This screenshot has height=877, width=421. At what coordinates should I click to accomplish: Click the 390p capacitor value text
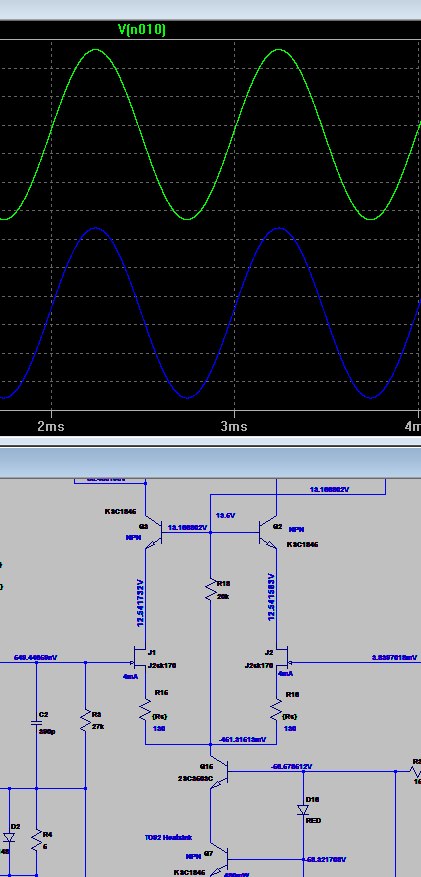pos(47,732)
